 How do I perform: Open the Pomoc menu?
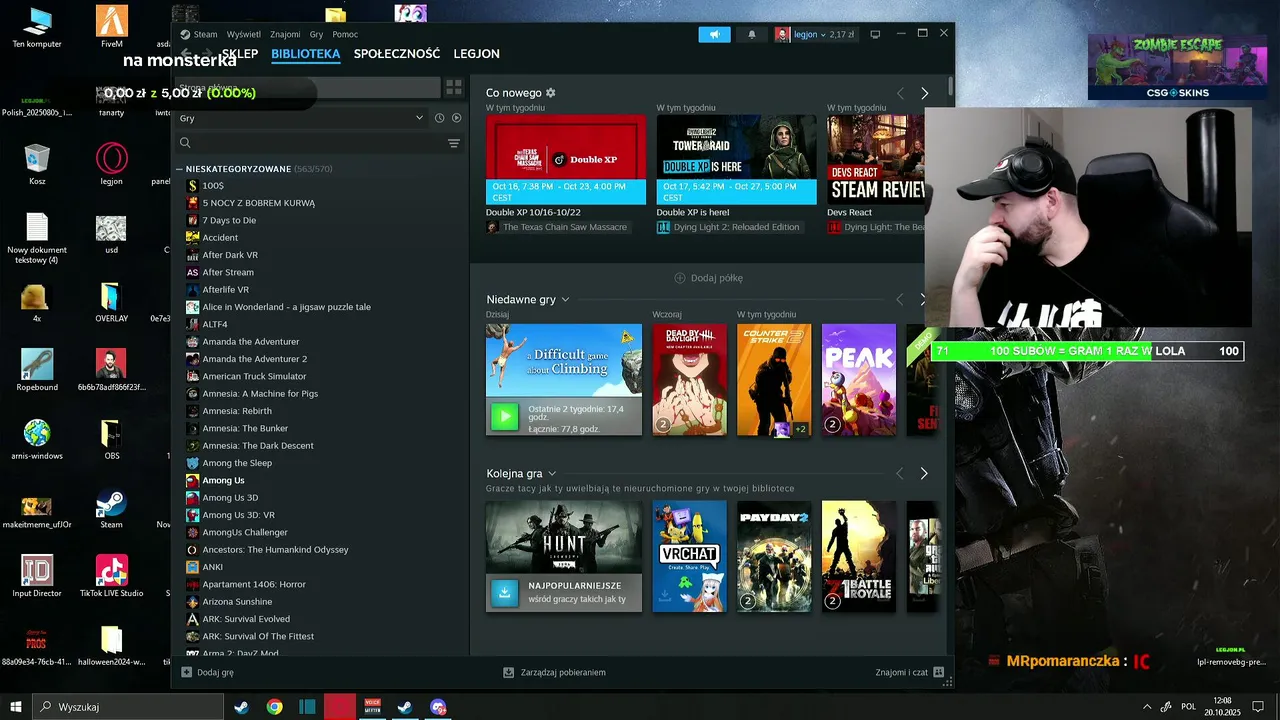coord(345,34)
